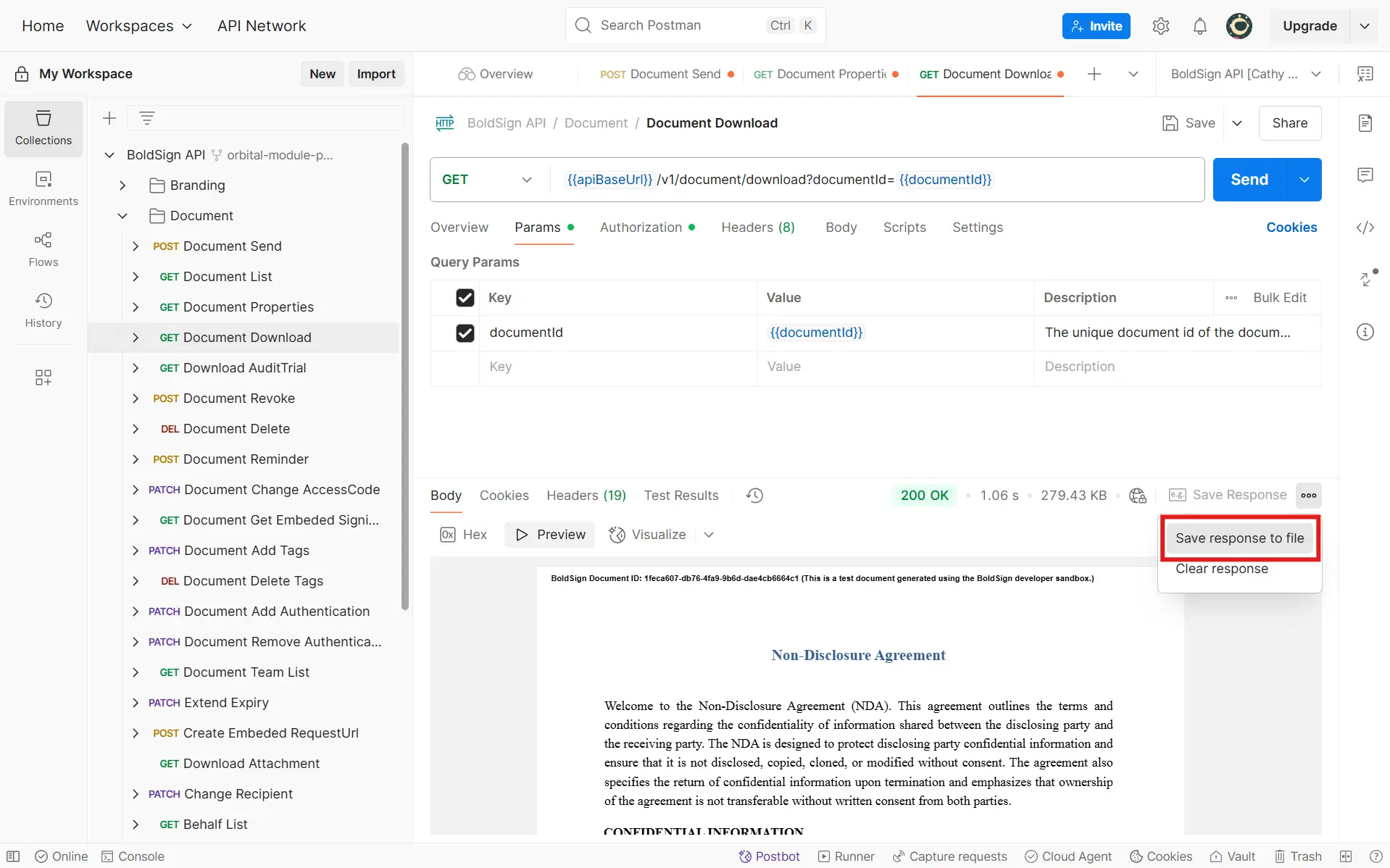Switch to the Scripts tab
This screenshot has width=1390, height=868.
click(904, 228)
